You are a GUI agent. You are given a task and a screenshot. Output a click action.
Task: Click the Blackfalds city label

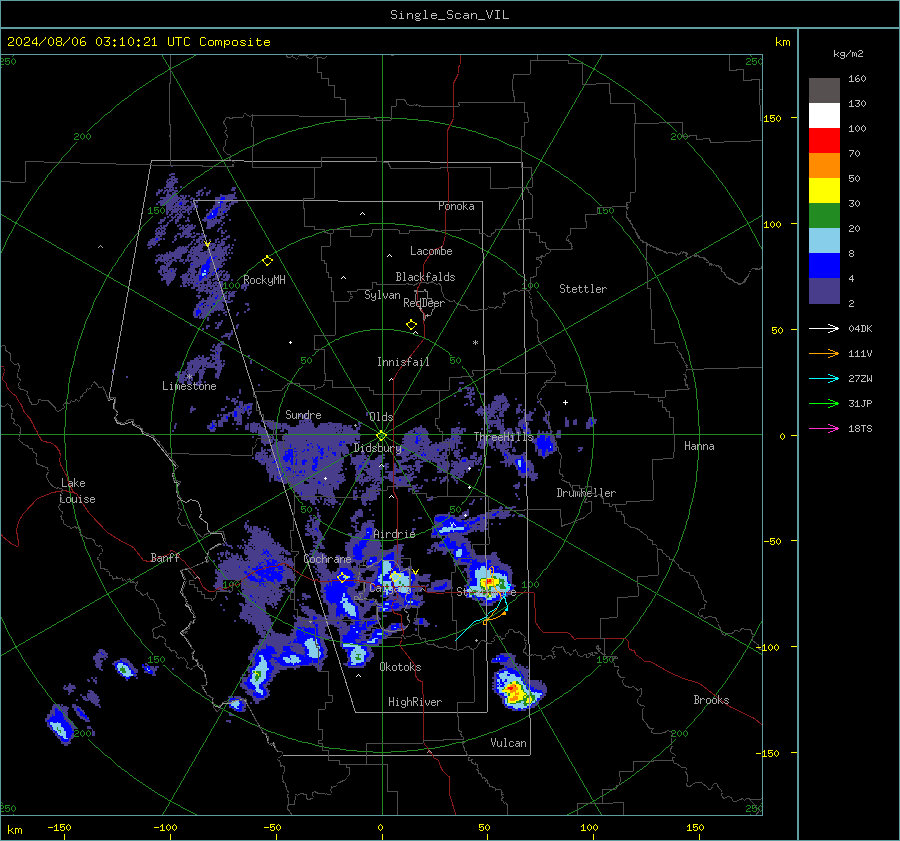click(425, 277)
